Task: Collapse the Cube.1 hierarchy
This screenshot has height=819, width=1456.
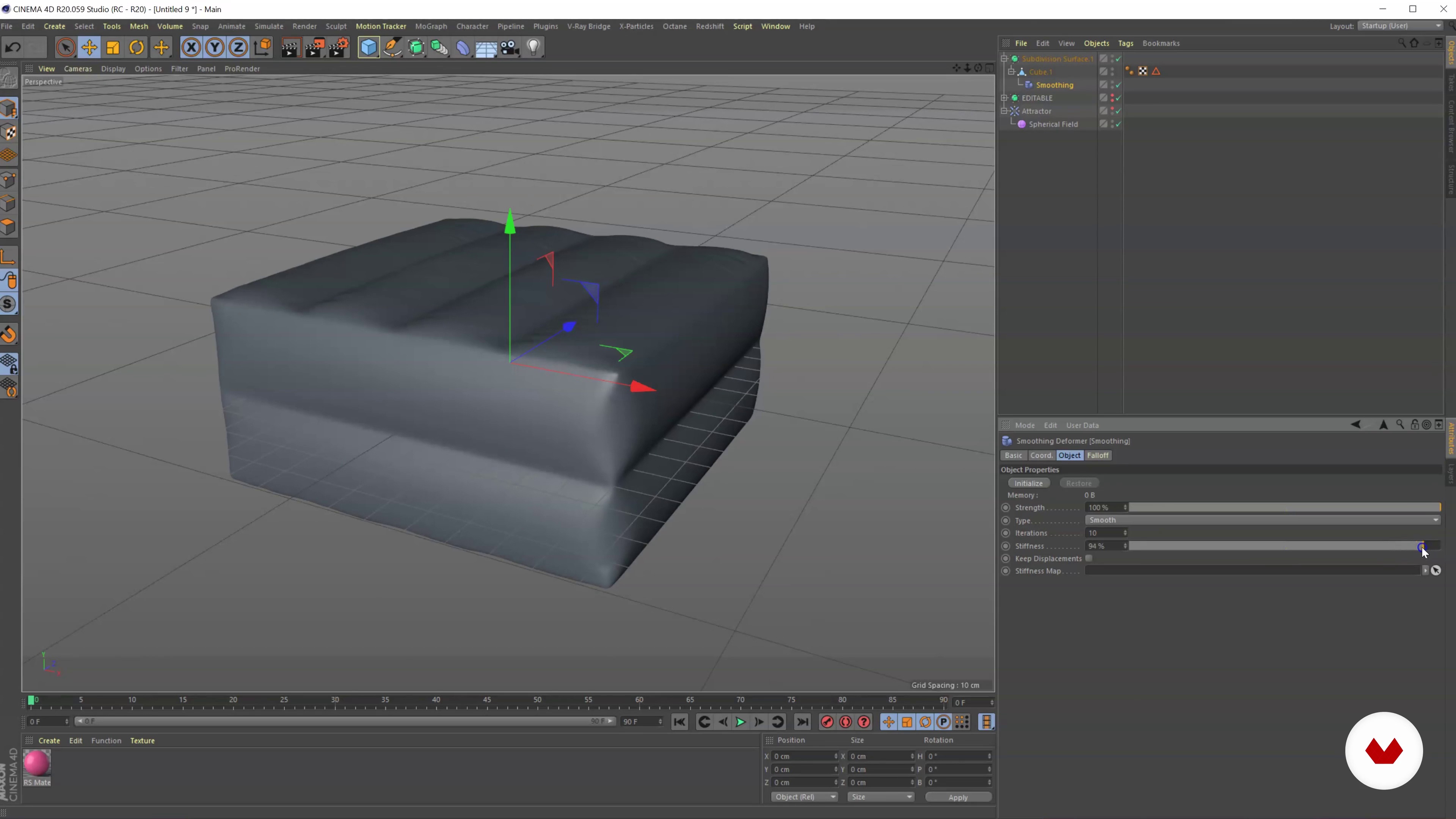Action: click(x=1012, y=72)
